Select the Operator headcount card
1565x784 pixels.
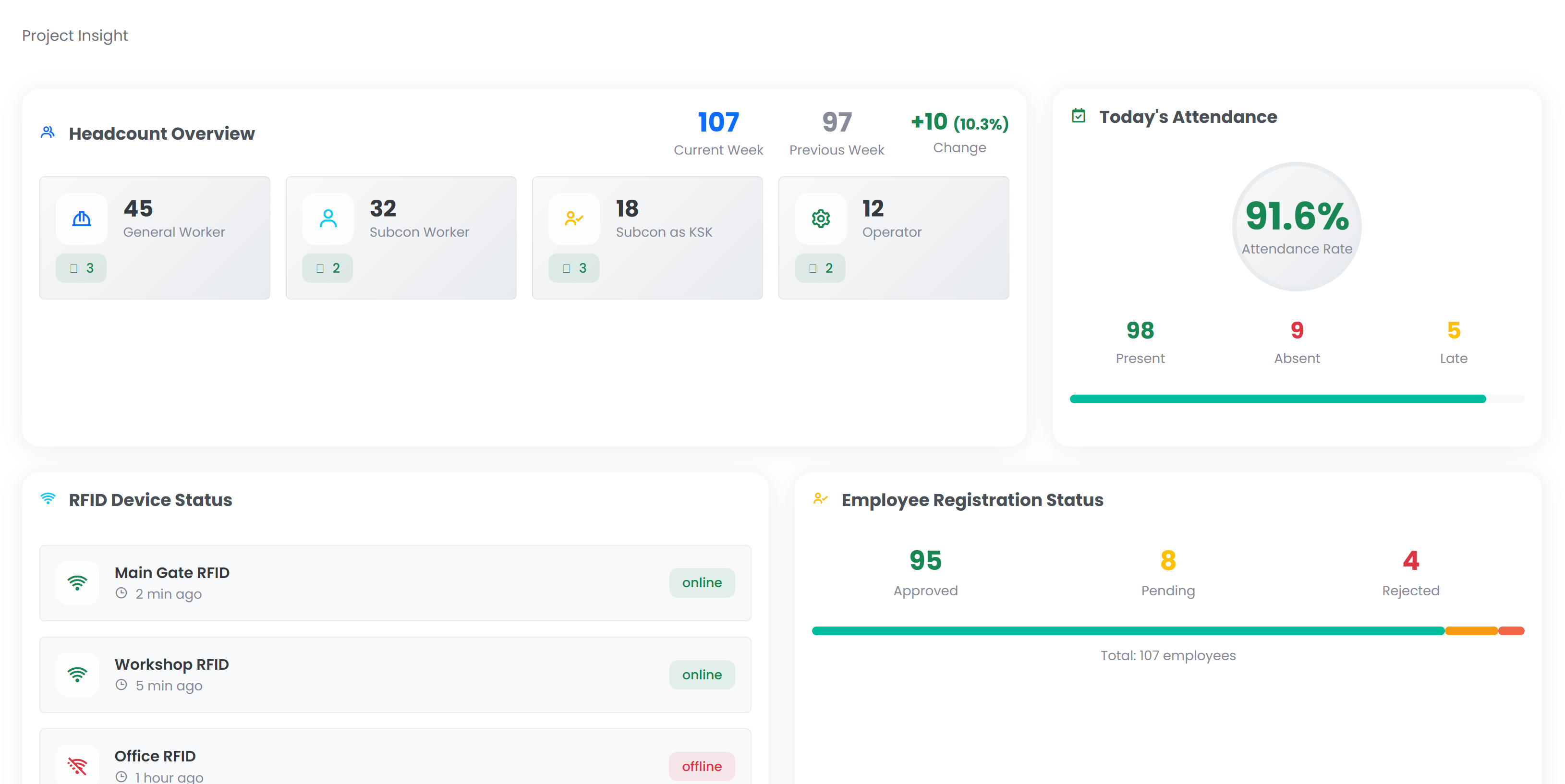(x=894, y=238)
